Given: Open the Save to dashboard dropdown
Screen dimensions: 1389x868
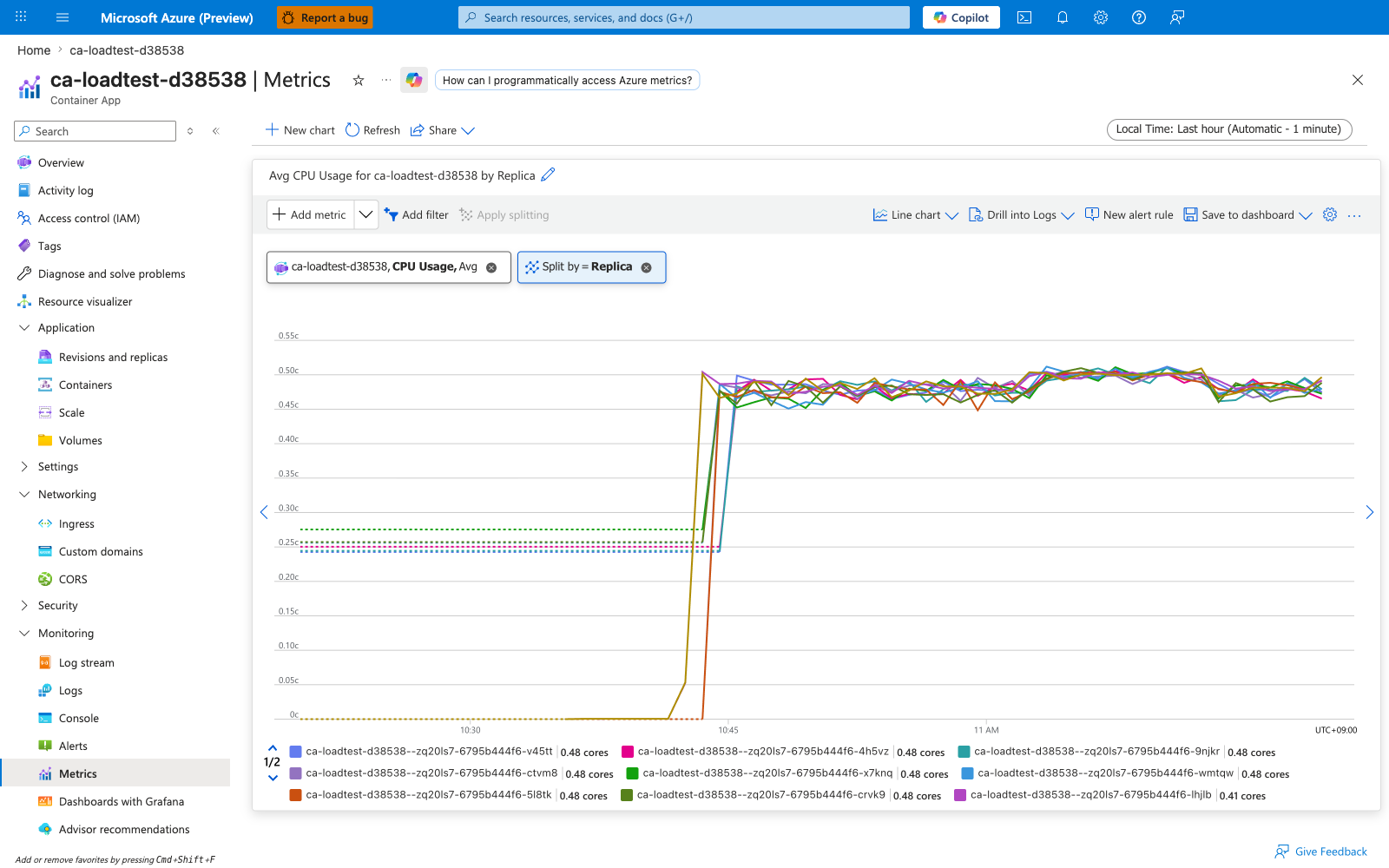Looking at the screenshot, I should pos(1248,214).
